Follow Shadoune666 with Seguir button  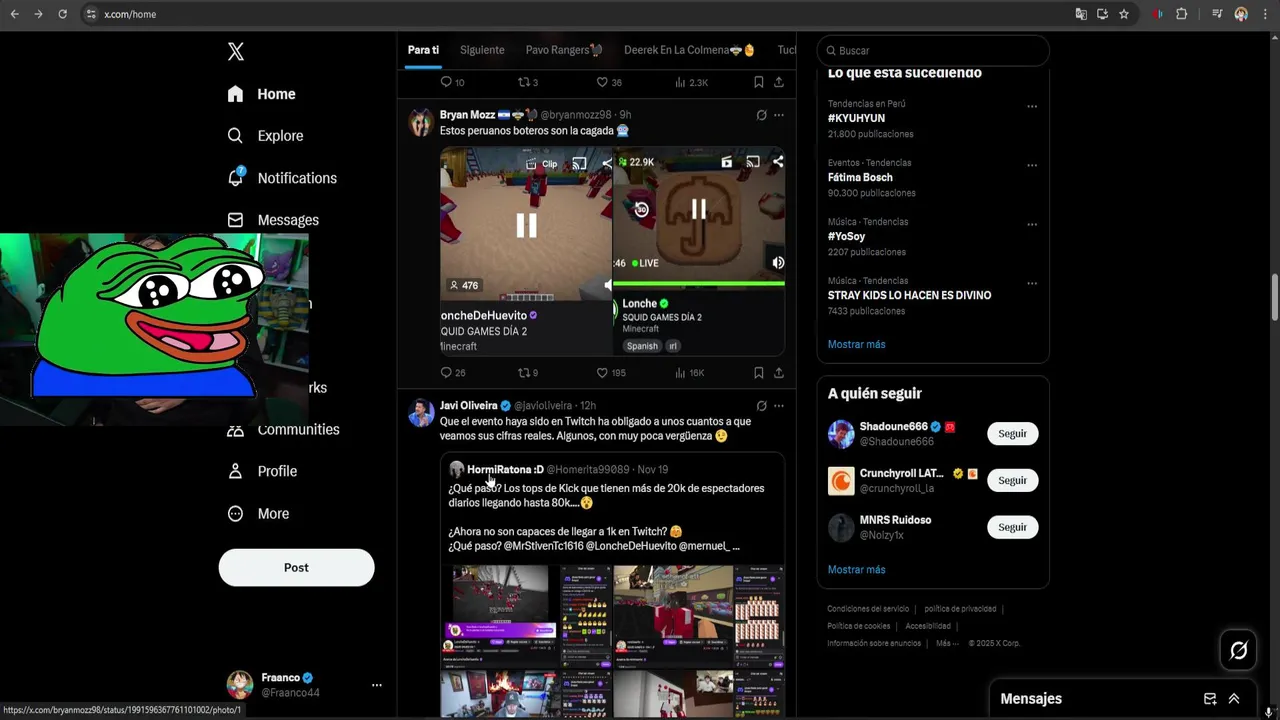[1012, 433]
